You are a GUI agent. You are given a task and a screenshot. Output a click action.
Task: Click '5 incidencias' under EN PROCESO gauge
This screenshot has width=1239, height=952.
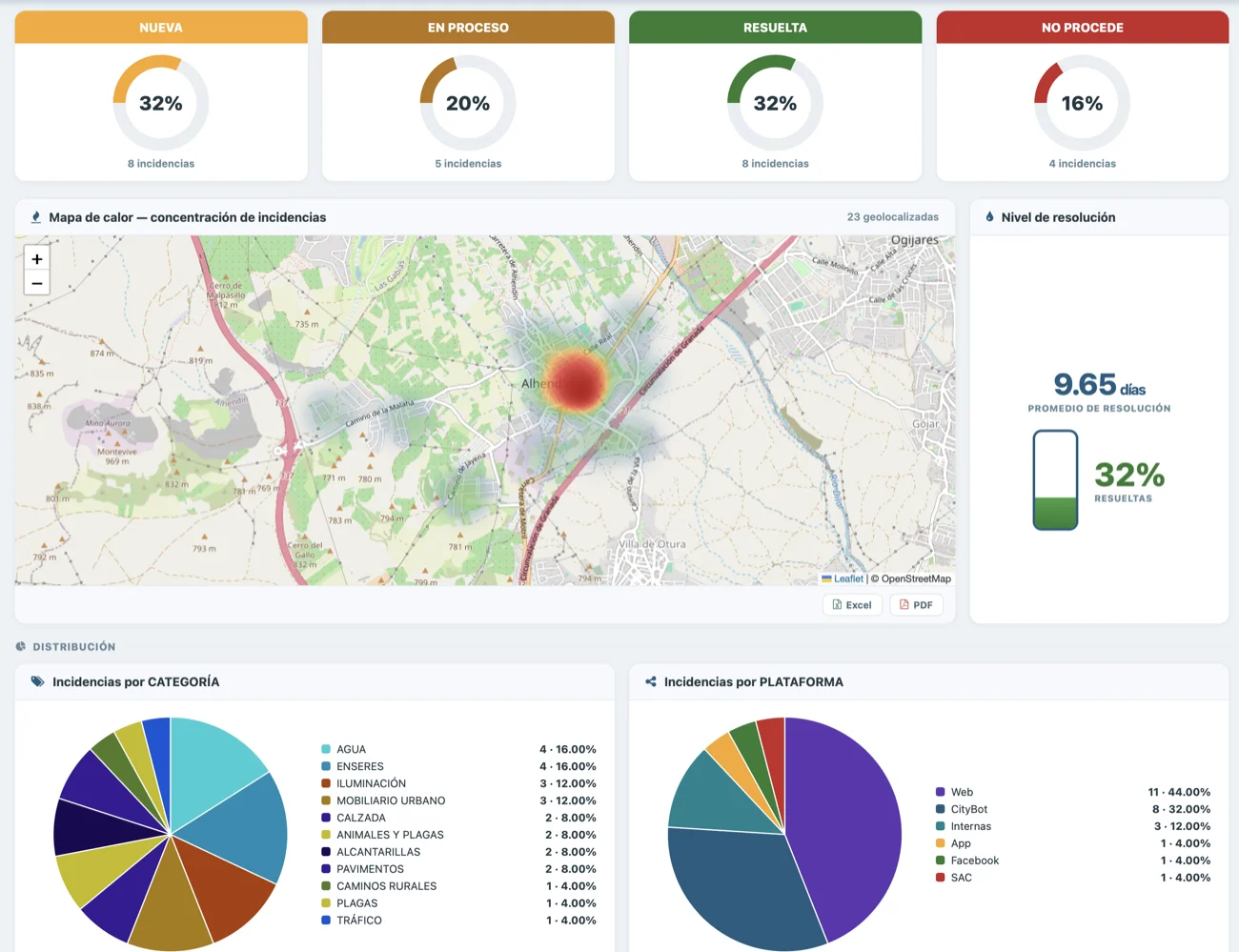point(468,164)
